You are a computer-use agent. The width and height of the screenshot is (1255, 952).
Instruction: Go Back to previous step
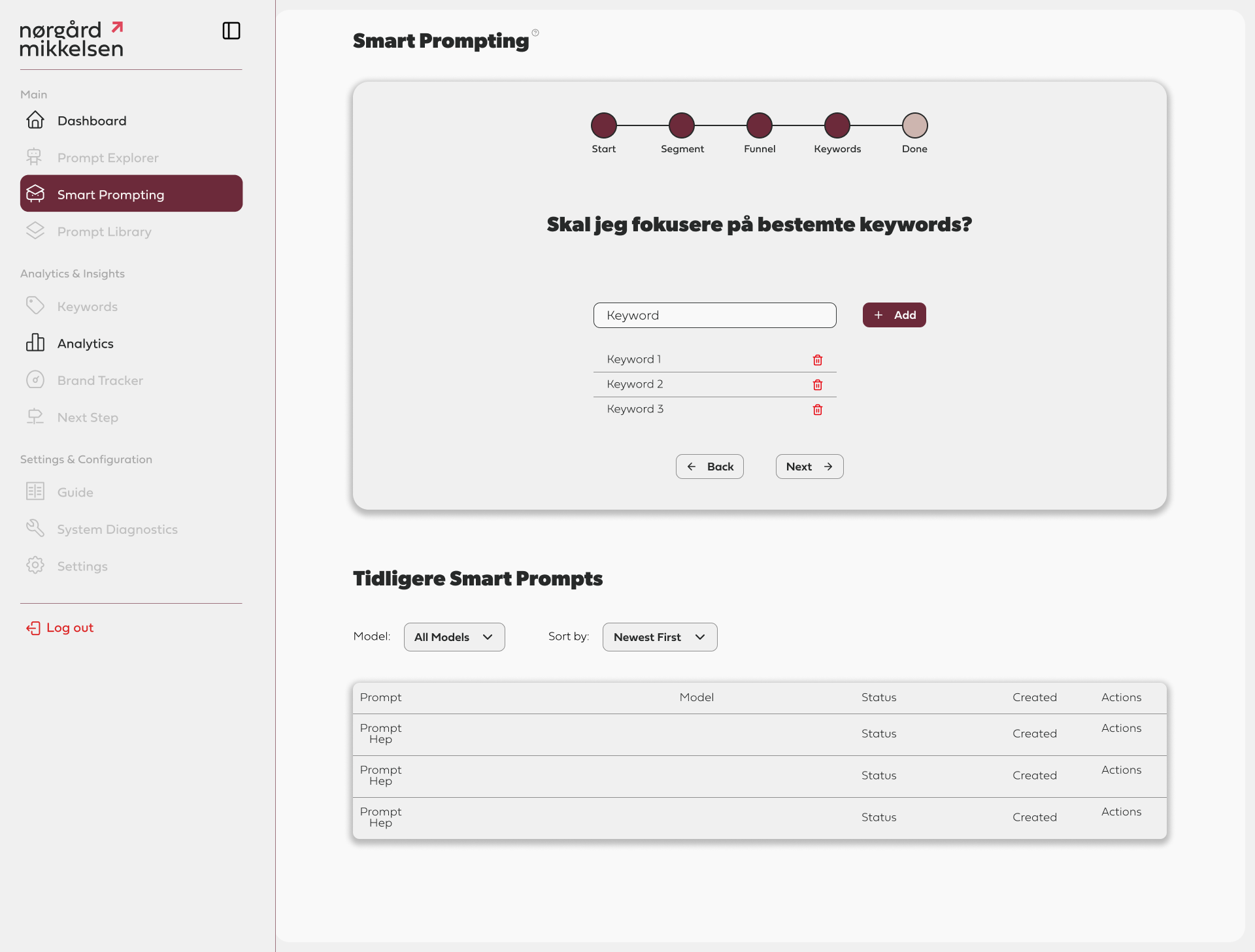[709, 467]
